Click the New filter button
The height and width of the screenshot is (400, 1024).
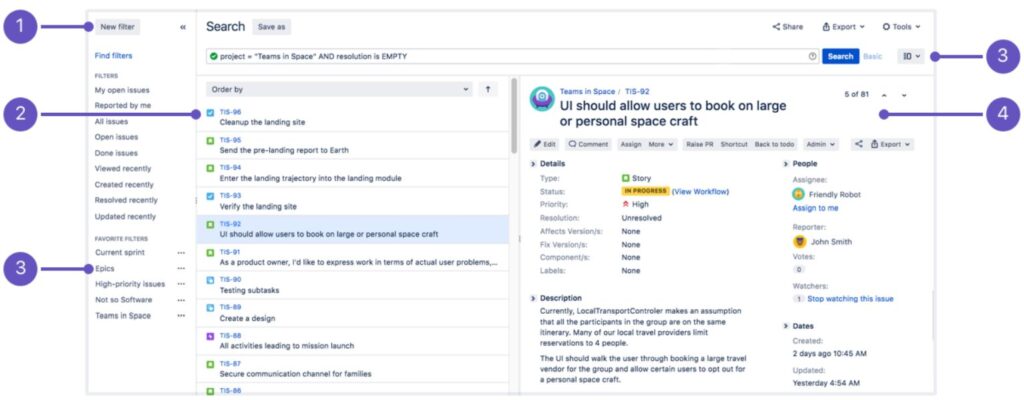click(118, 27)
